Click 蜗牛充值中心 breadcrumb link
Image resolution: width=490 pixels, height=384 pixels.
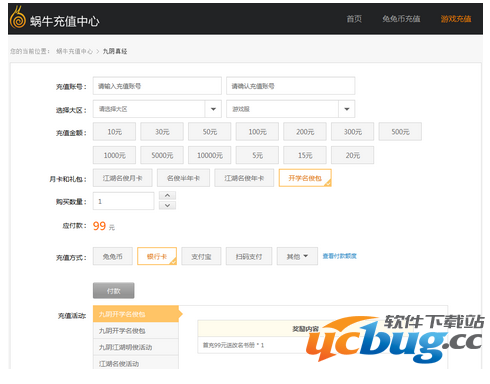pyautogui.click(x=74, y=51)
